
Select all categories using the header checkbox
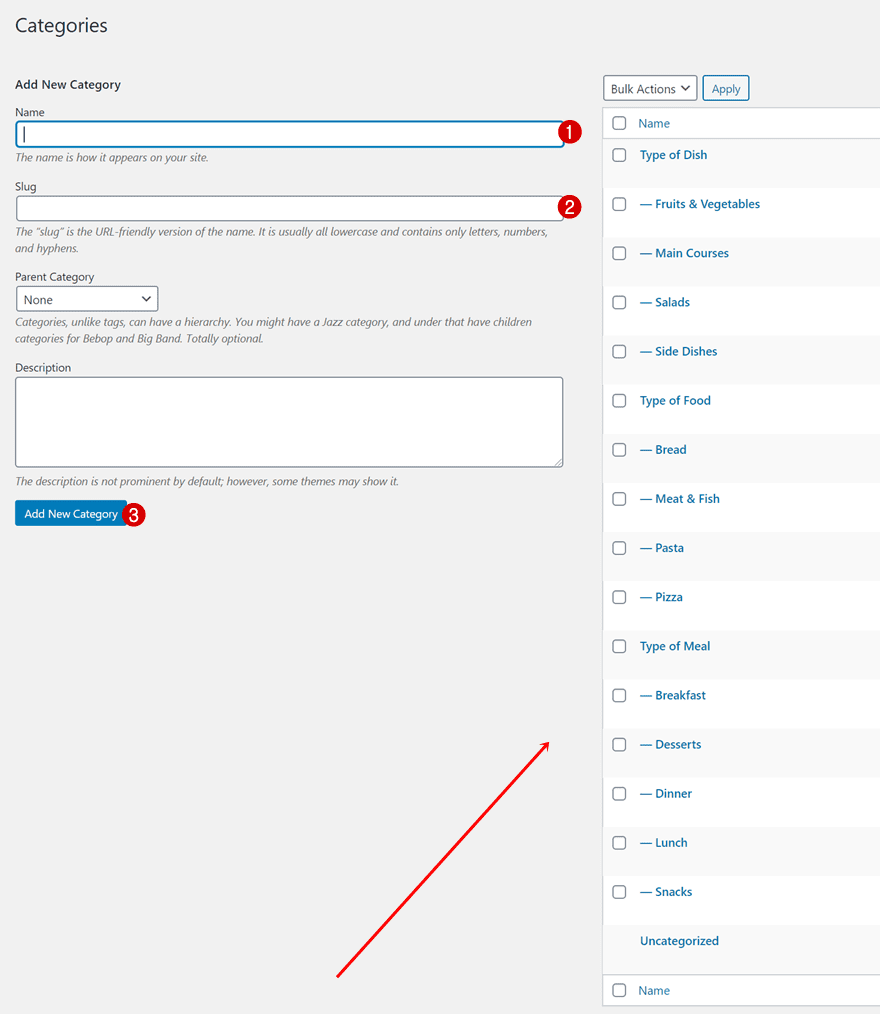pyautogui.click(x=619, y=122)
